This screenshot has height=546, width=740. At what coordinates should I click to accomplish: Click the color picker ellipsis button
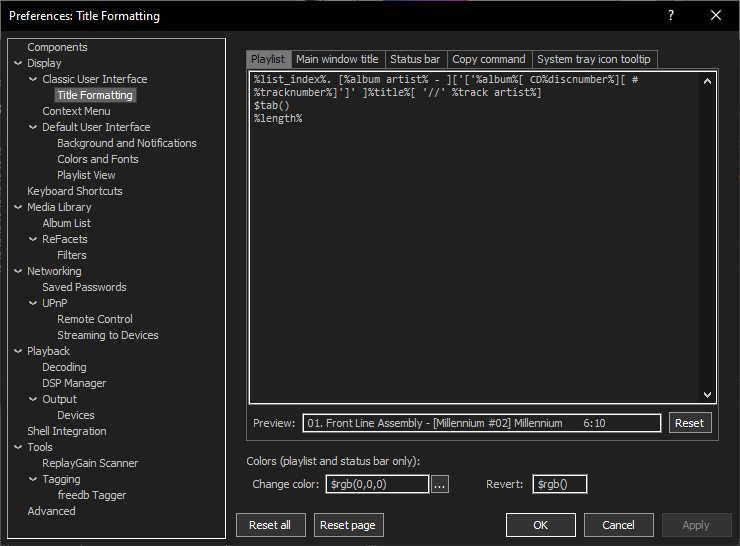pos(440,484)
